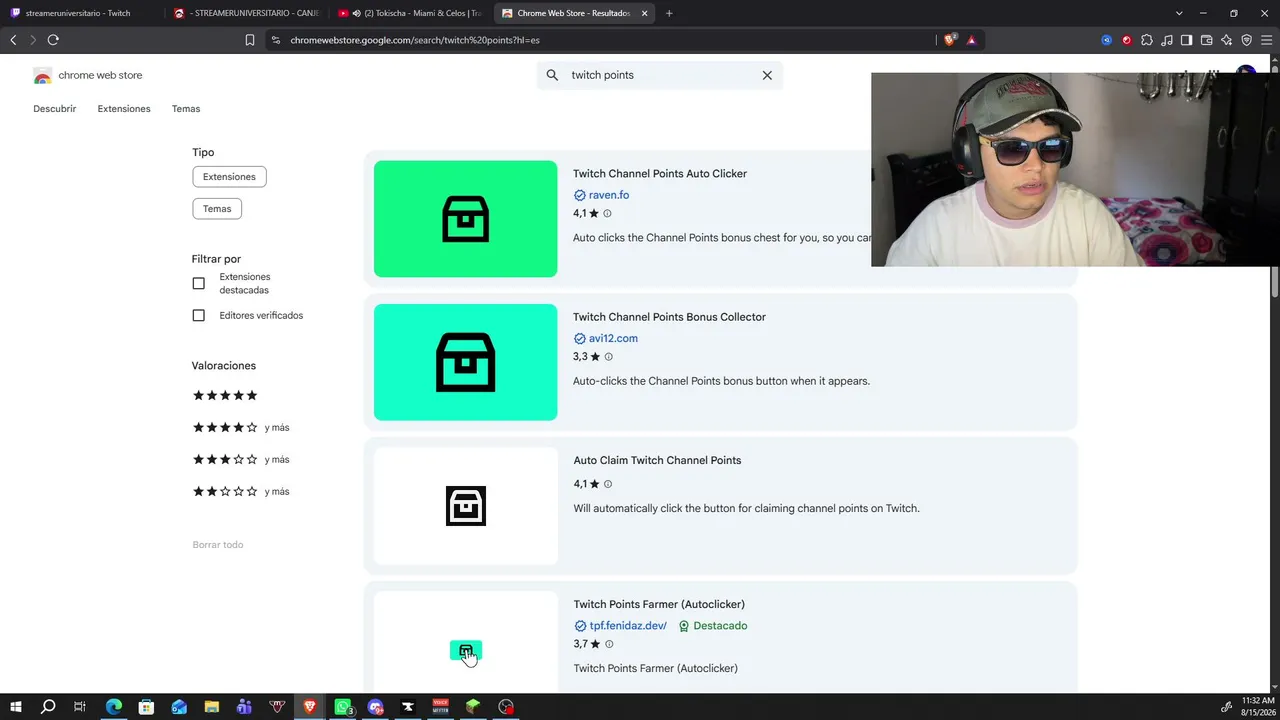Screen dimensions: 1280x720
Task: Open the Voicemeeter taskbar icon
Action: 440,707
